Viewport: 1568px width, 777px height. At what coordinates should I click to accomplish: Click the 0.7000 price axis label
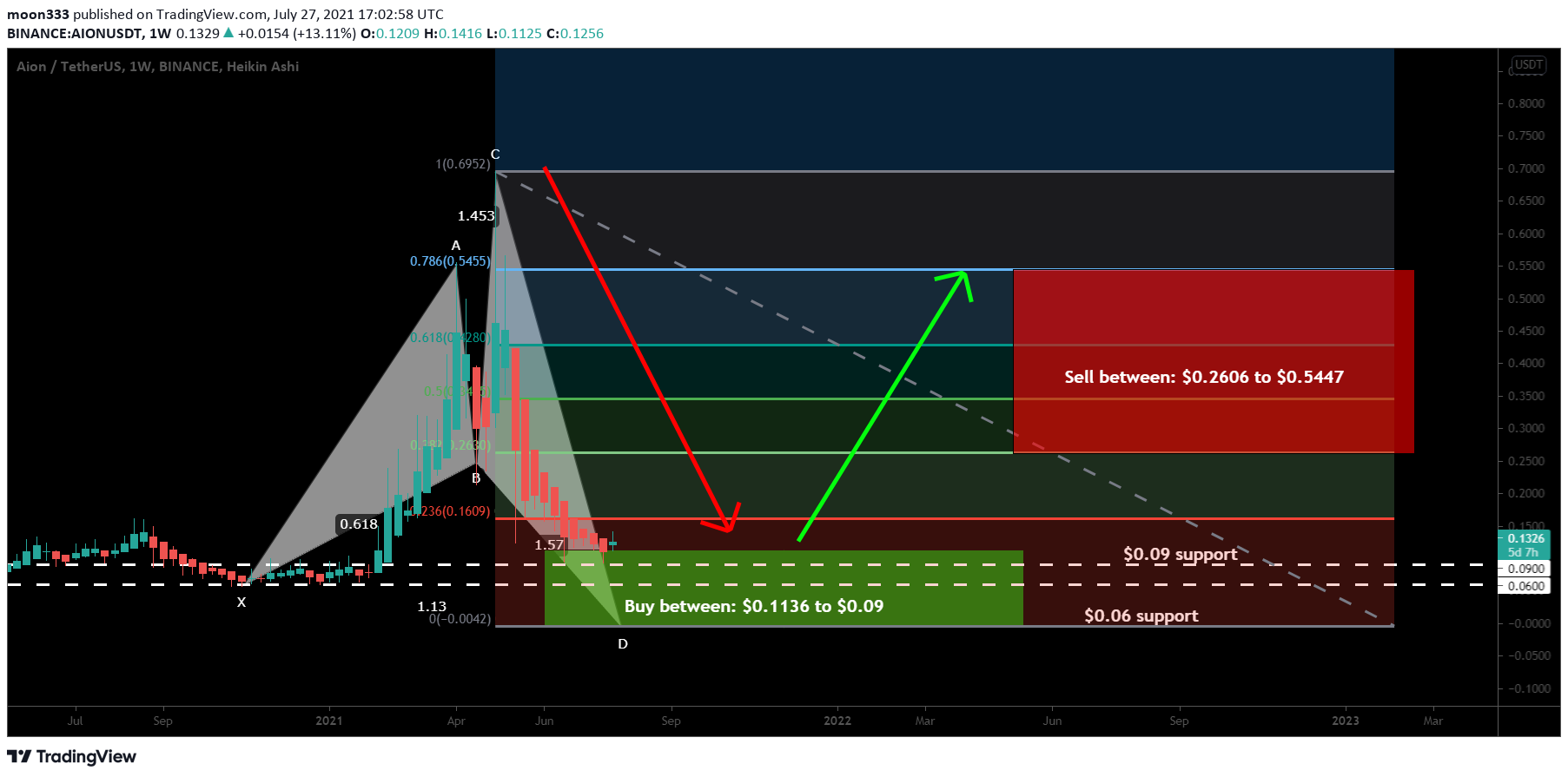pos(1527,168)
